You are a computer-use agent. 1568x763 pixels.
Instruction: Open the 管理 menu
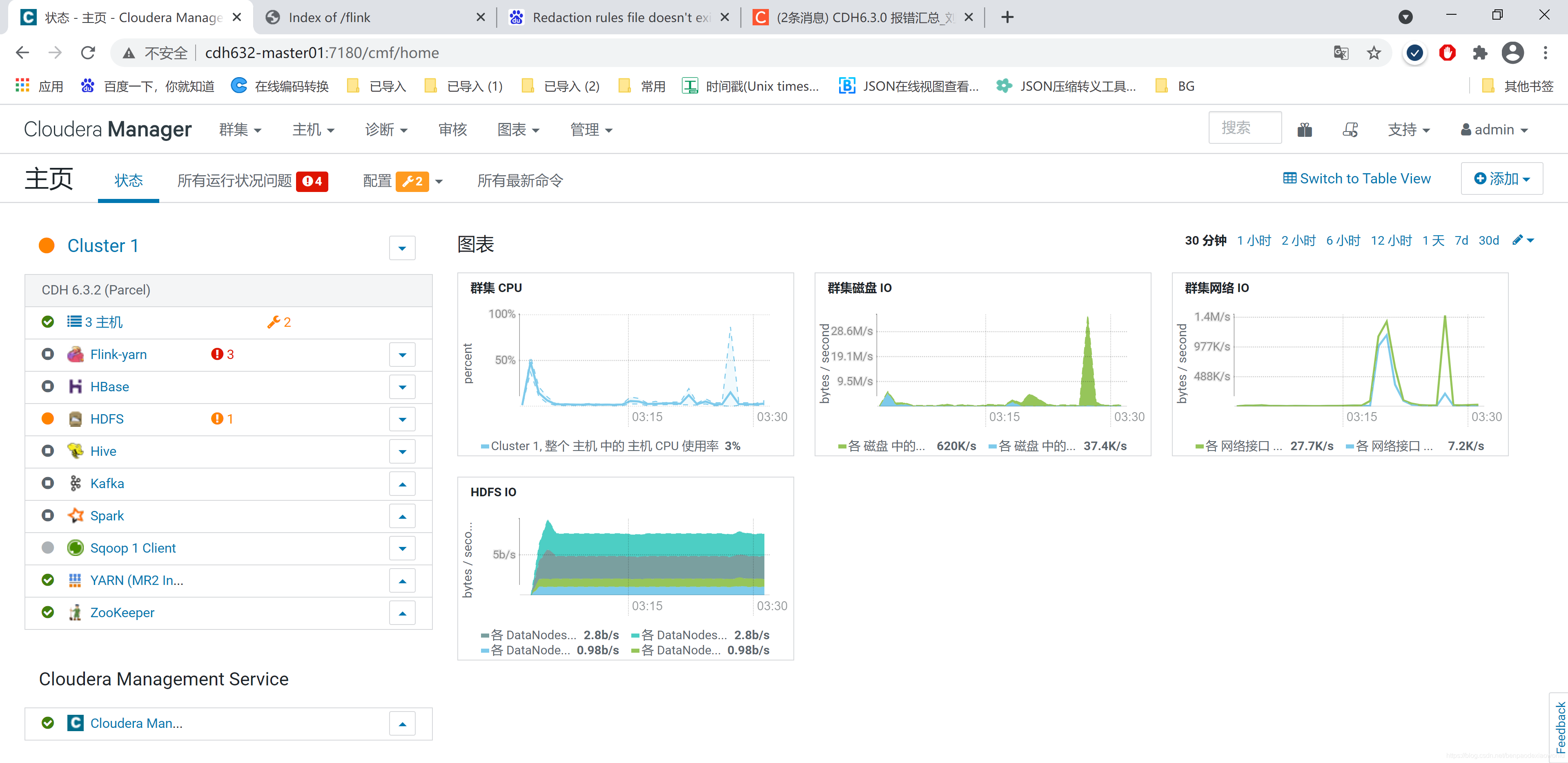[592, 129]
